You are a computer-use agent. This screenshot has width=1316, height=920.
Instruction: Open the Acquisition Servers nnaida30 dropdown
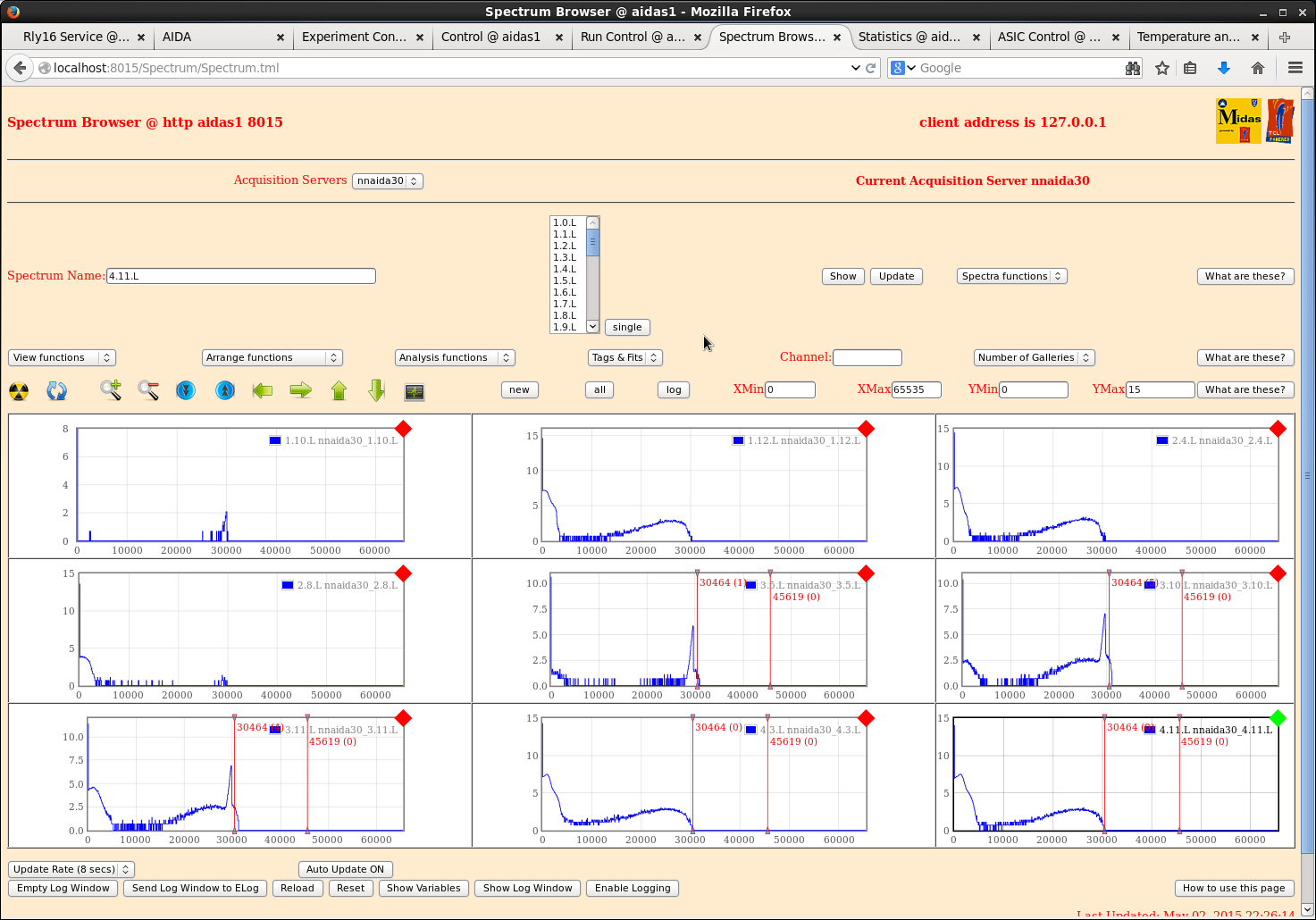[387, 180]
